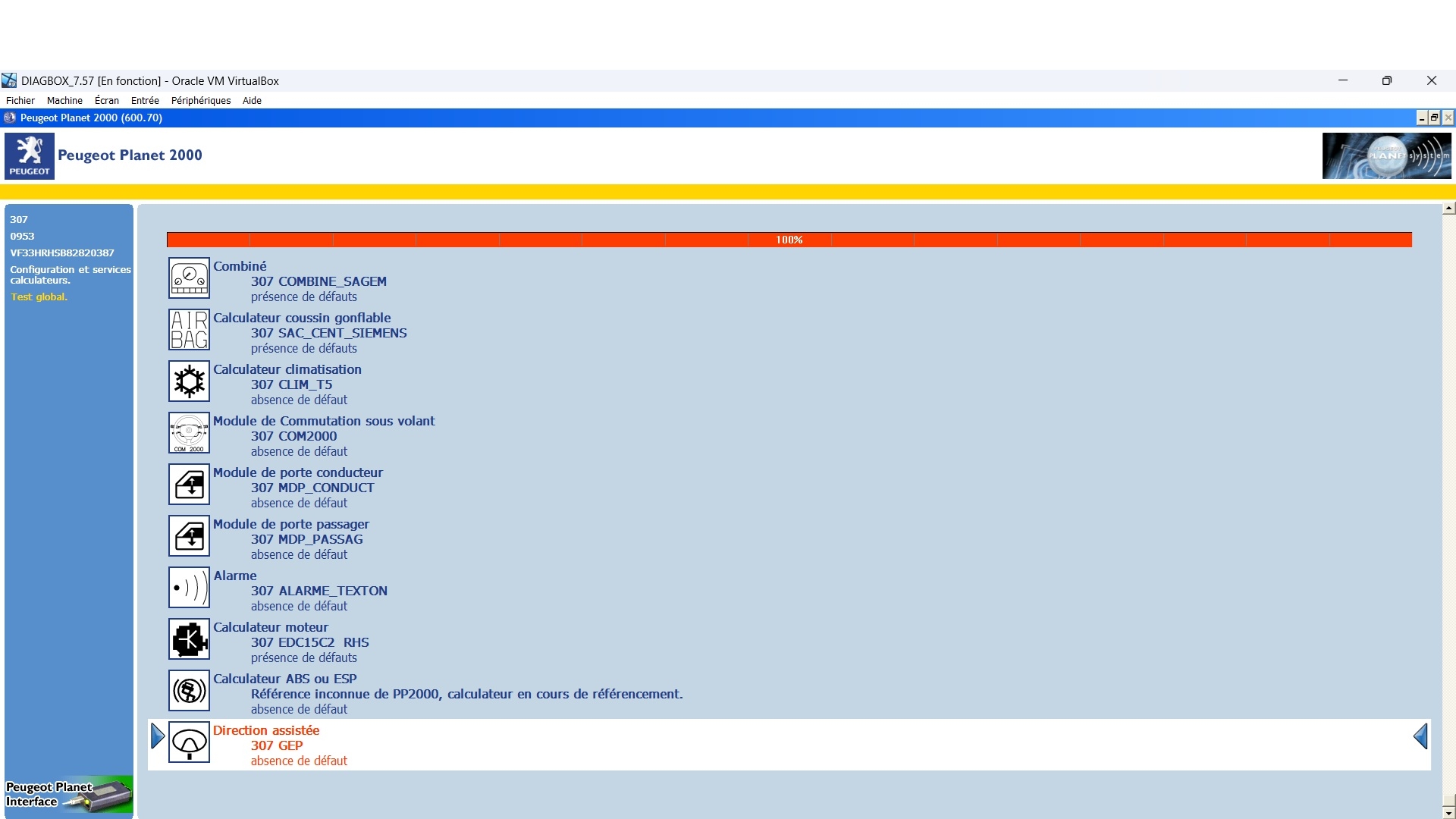Viewport: 1456px width, 819px height.
Task: Open the Aide menu
Action: pyautogui.click(x=252, y=100)
